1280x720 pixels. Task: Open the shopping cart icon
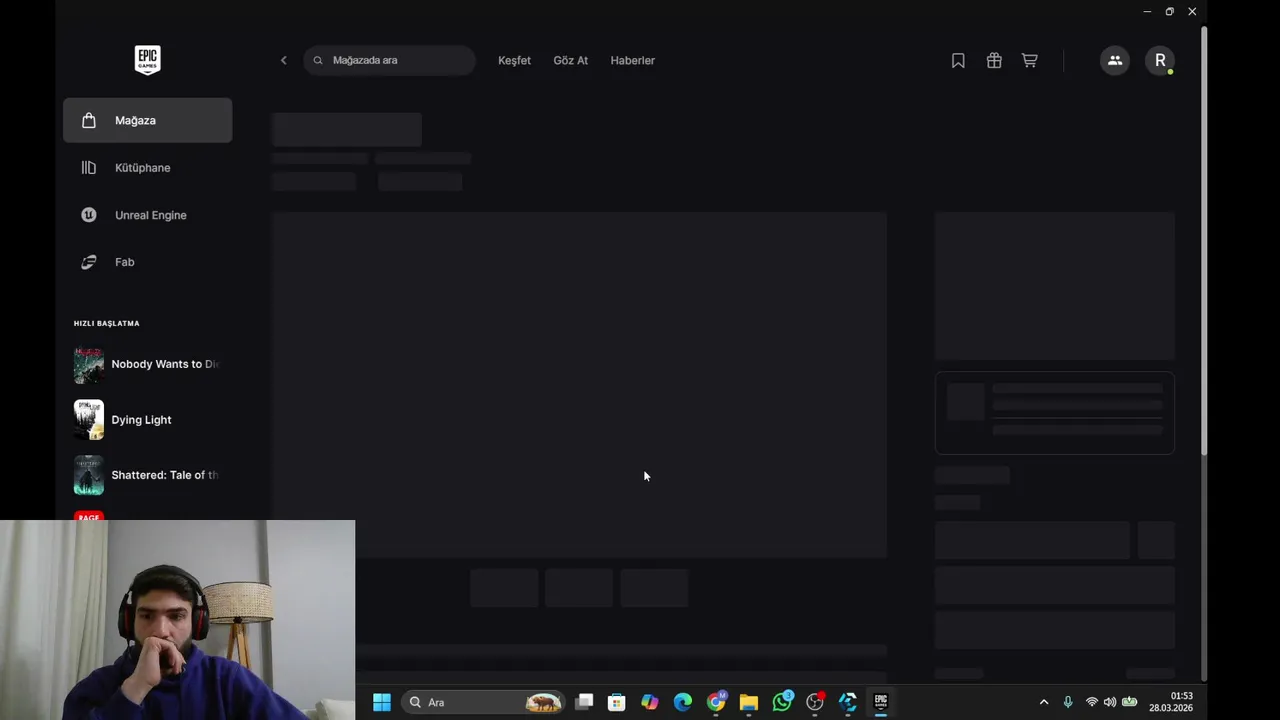pos(1029,60)
